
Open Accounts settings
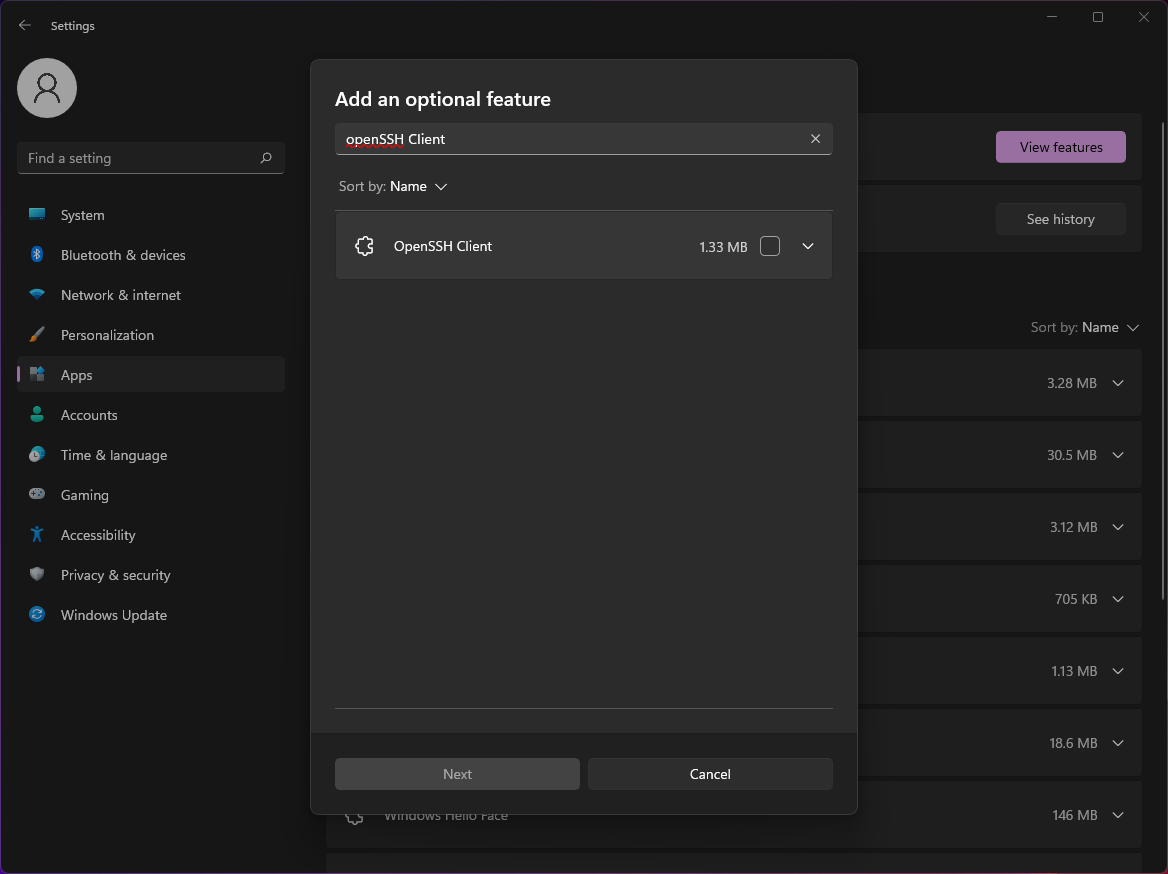(150, 415)
